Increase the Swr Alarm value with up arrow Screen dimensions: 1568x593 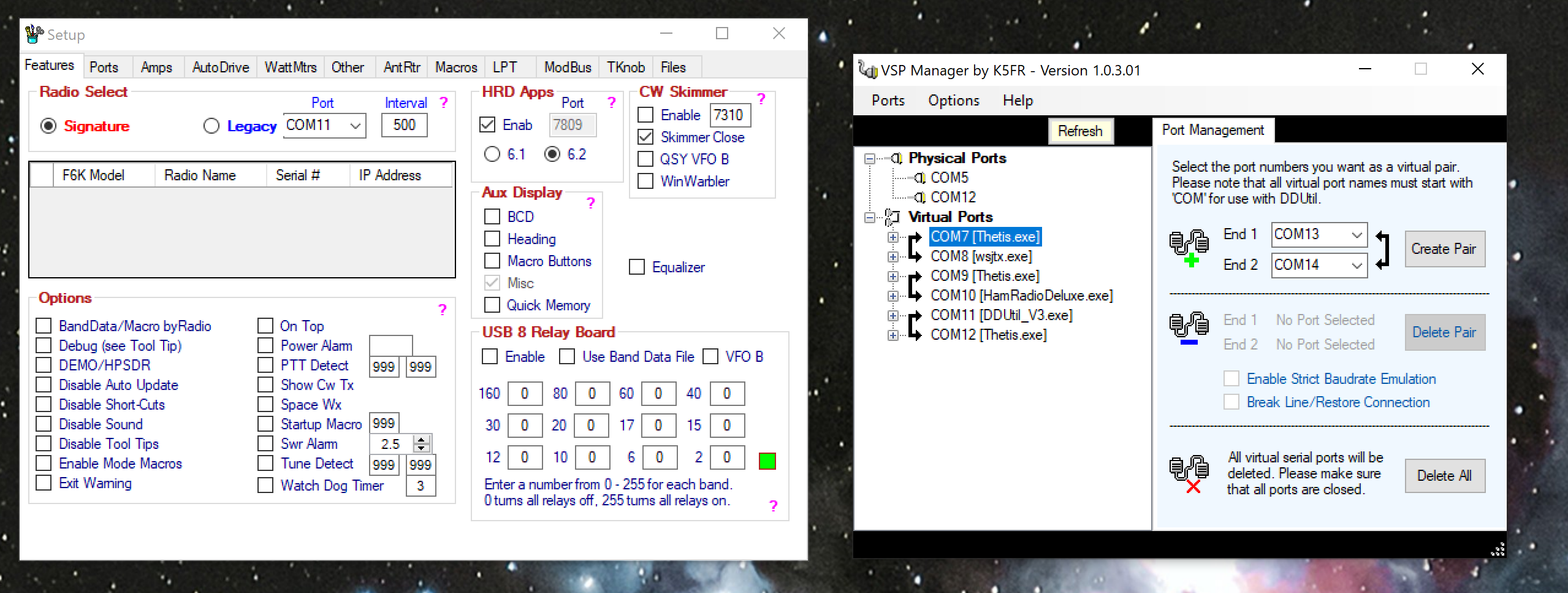point(422,439)
